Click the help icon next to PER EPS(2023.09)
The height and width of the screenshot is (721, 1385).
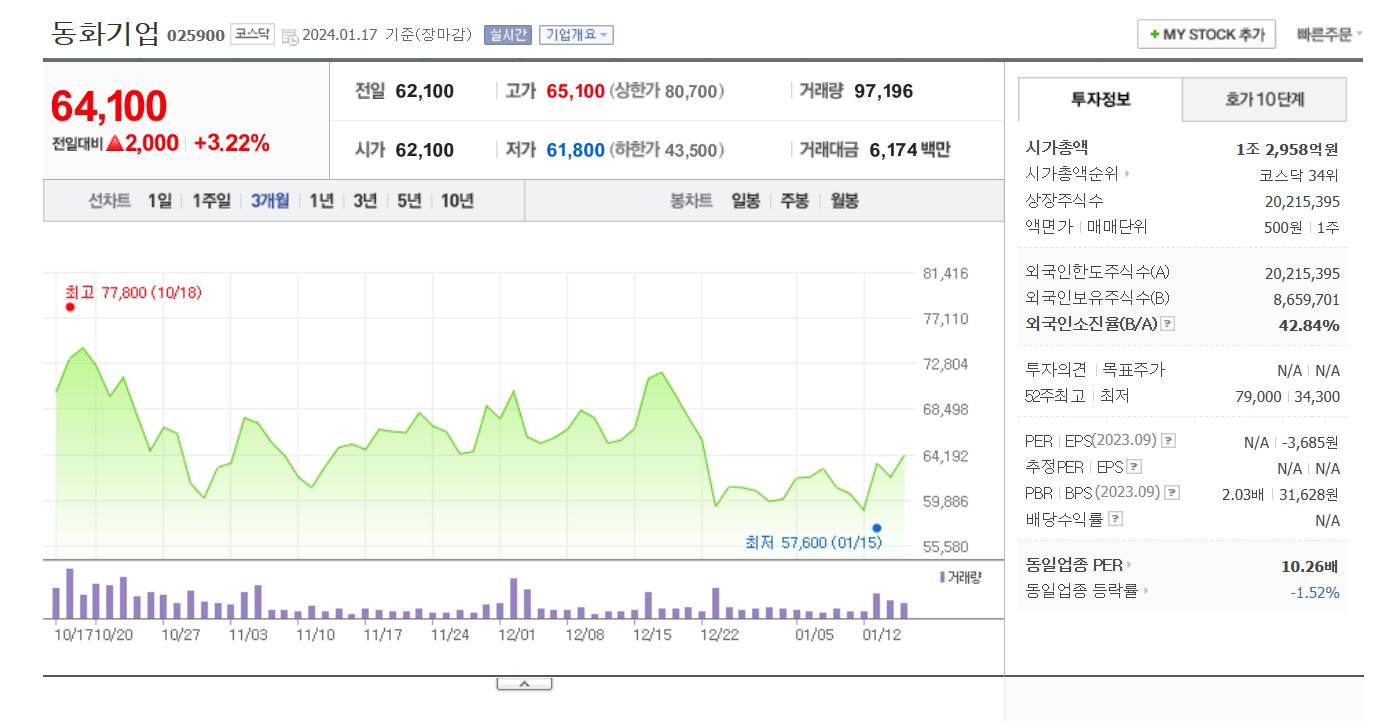[x=1169, y=441]
